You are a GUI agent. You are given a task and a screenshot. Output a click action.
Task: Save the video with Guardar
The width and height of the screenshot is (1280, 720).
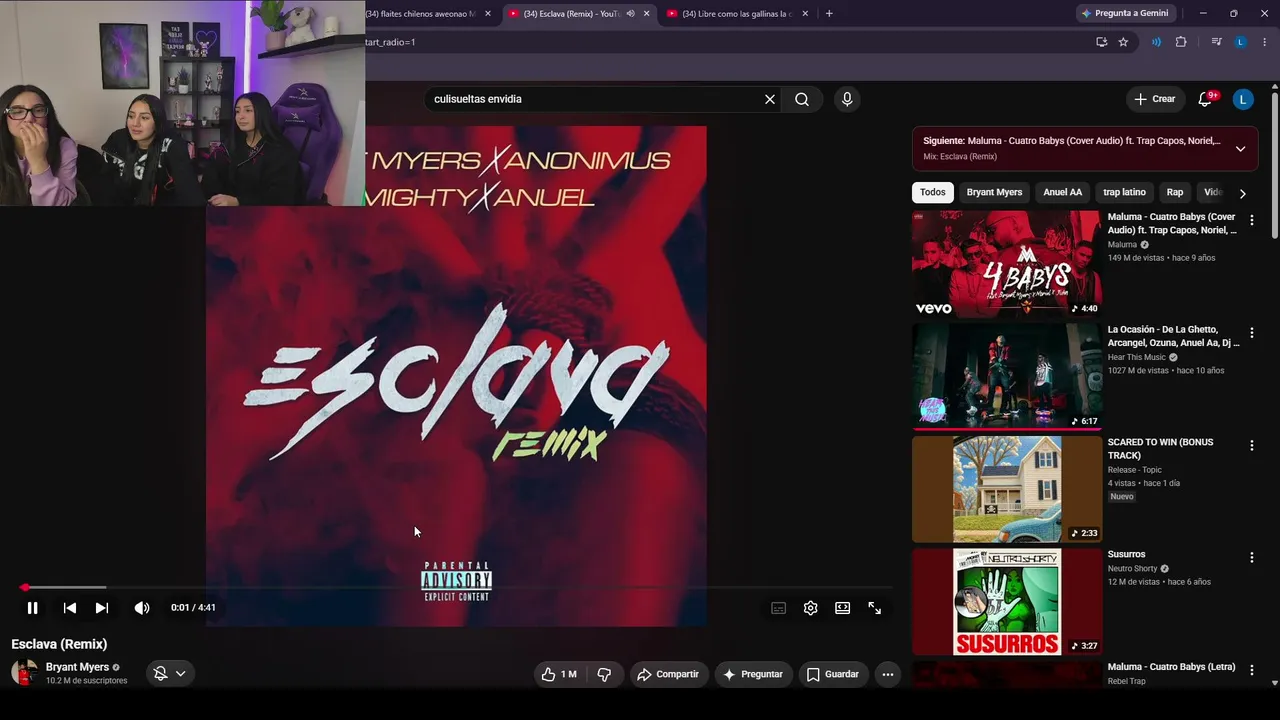(x=833, y=674)
